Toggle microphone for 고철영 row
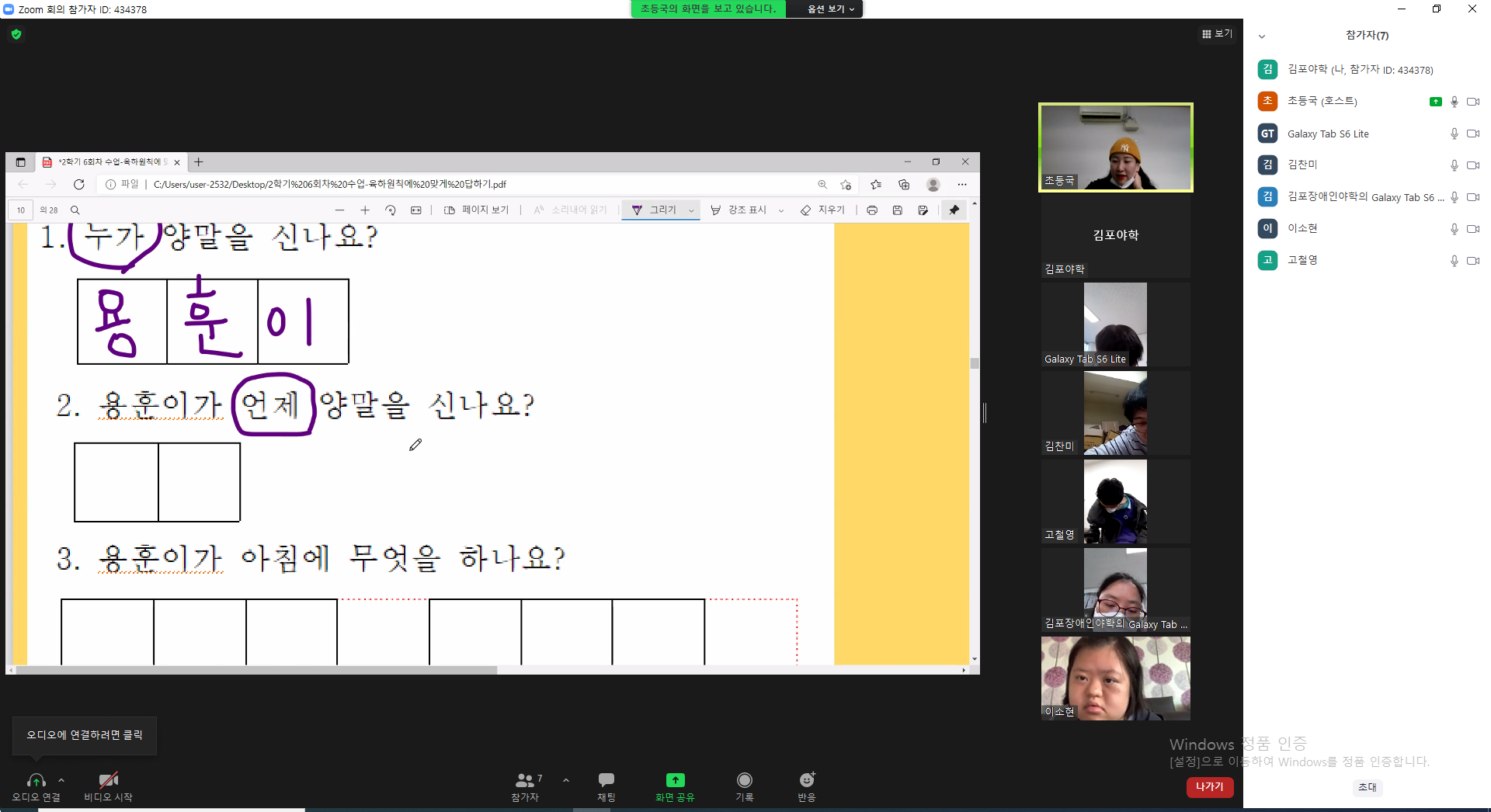Viewport: 1491px width, 812px height. (1455, 261)
